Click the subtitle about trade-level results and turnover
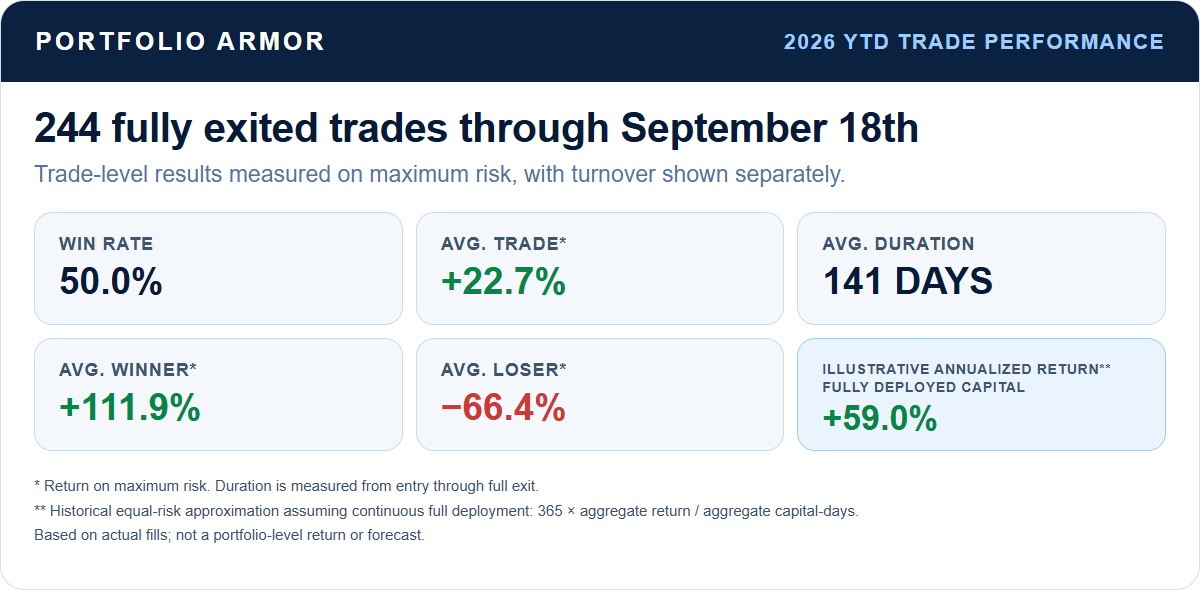Image resolution: width=1200 pixels, height=590 pixels. pyautogui.click(x=440, y=174)
